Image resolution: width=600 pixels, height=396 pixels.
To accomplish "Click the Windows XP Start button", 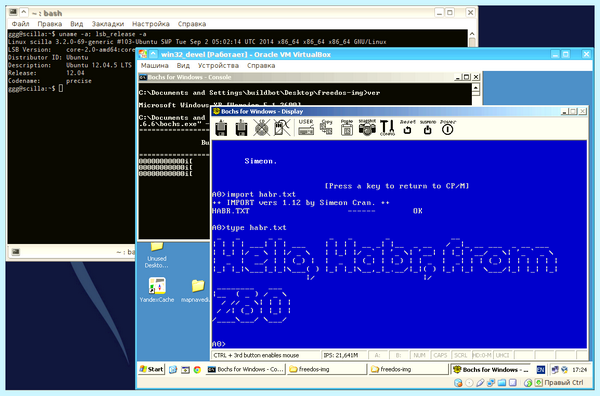I will (x=152, y=369).
